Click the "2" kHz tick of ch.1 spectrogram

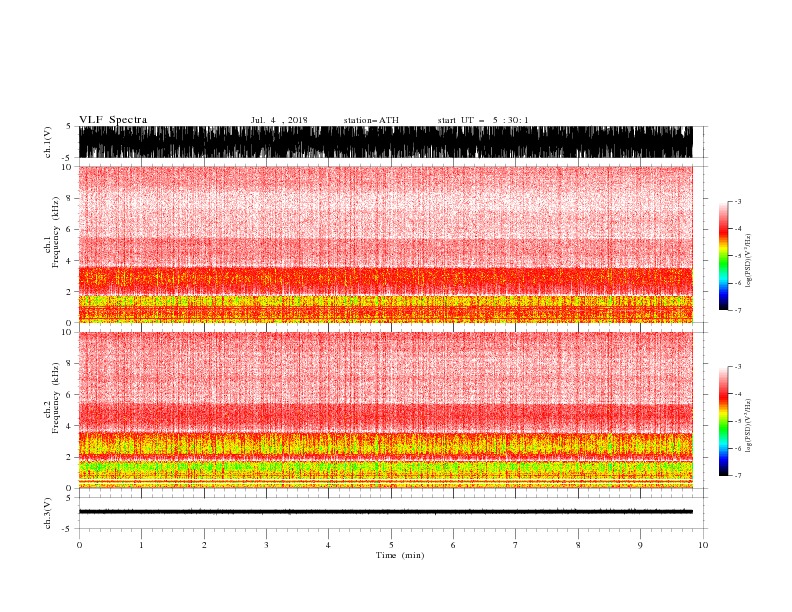point(69,292)
